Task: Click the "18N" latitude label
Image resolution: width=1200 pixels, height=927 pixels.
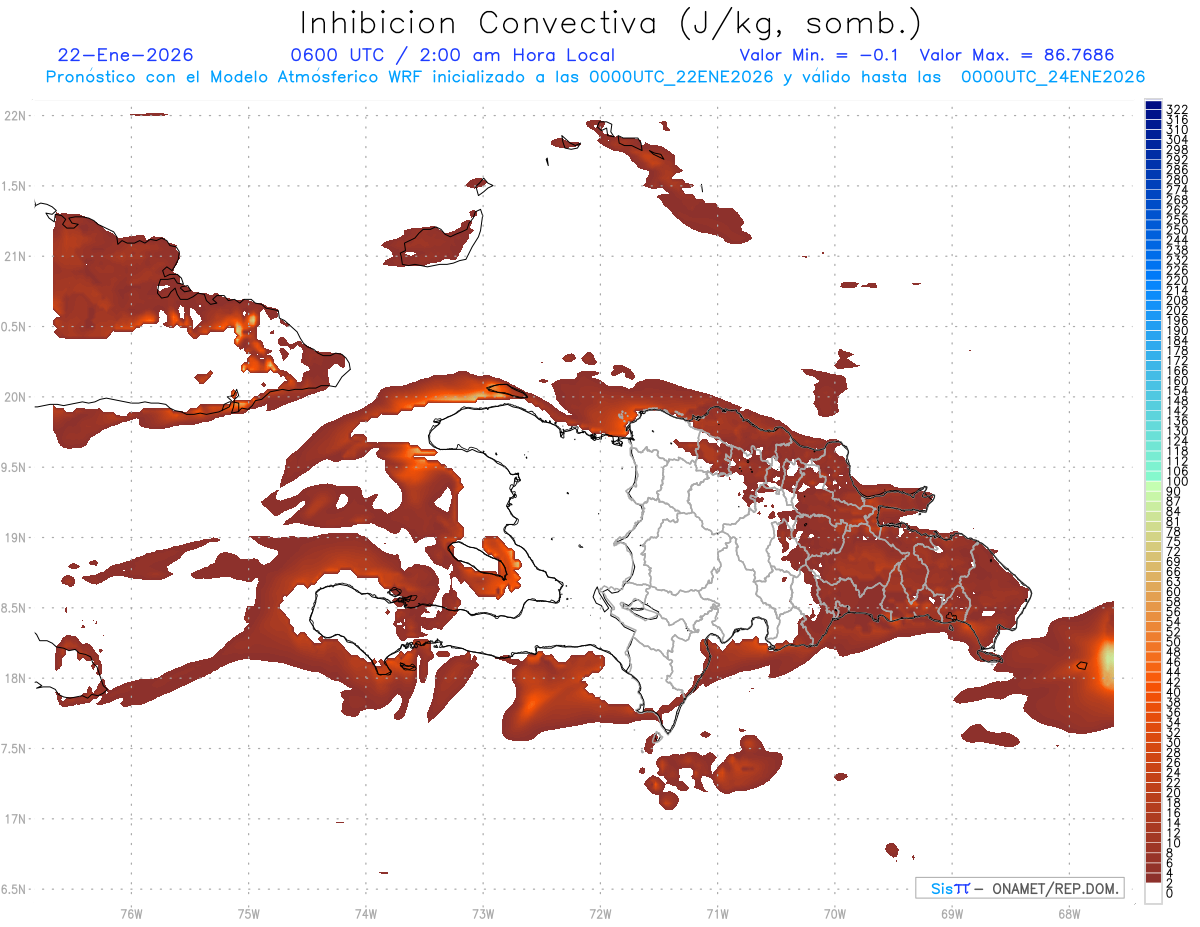Action: click(x=14, y=678)
